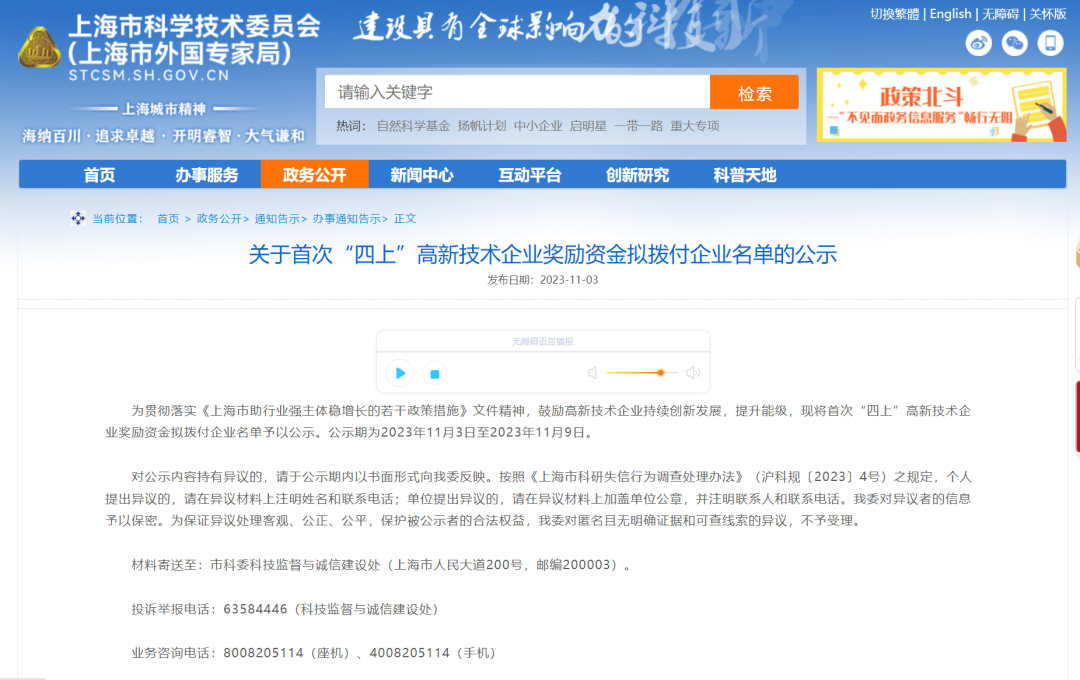Open the WeChat icon in header
Image resolution: width=1080 pixels, height=680 pixels.
(1014, 43)
